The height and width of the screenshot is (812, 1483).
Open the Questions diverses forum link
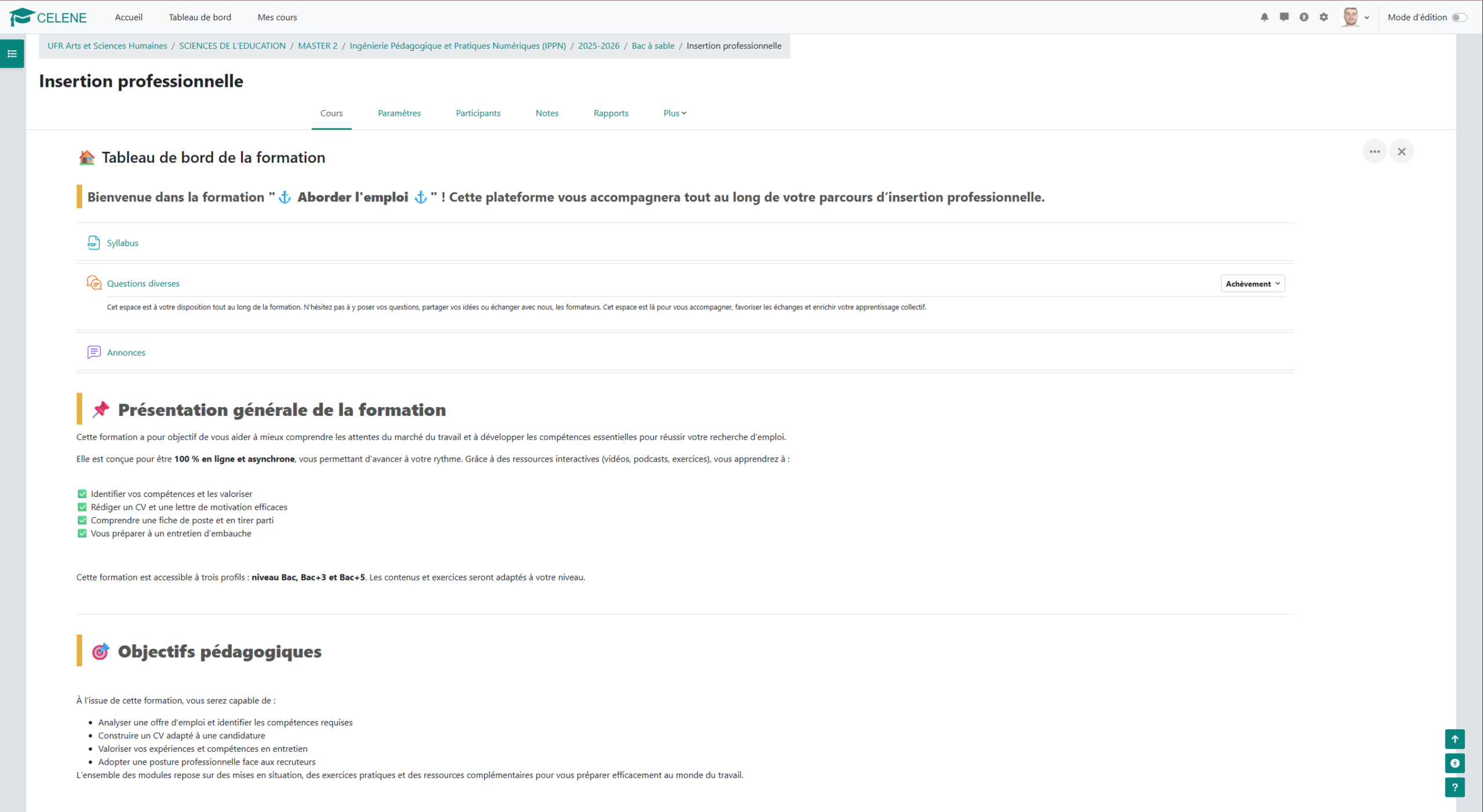tap(143, 284)
